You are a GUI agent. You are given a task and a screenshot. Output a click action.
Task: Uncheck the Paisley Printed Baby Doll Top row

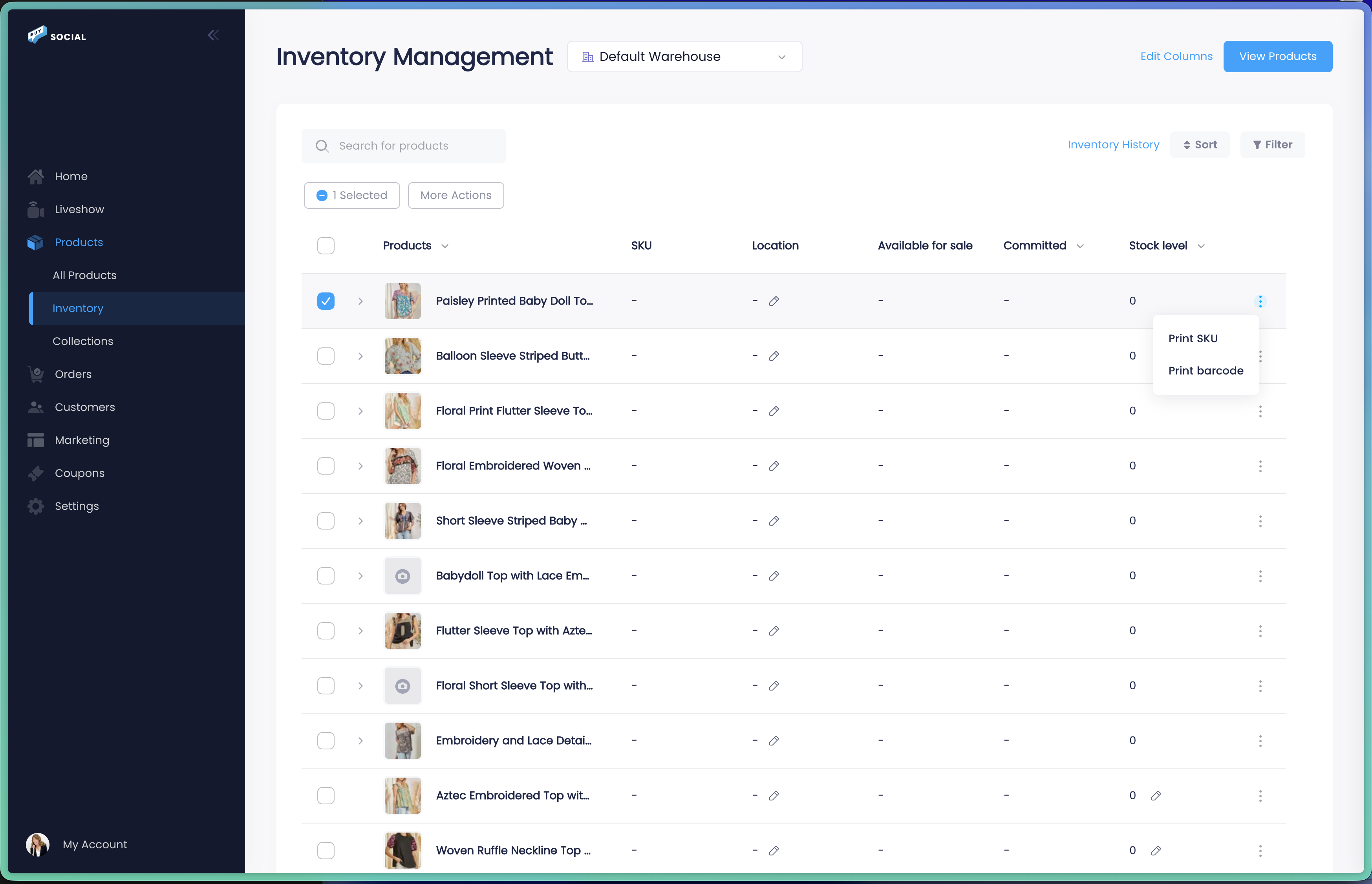326,300
